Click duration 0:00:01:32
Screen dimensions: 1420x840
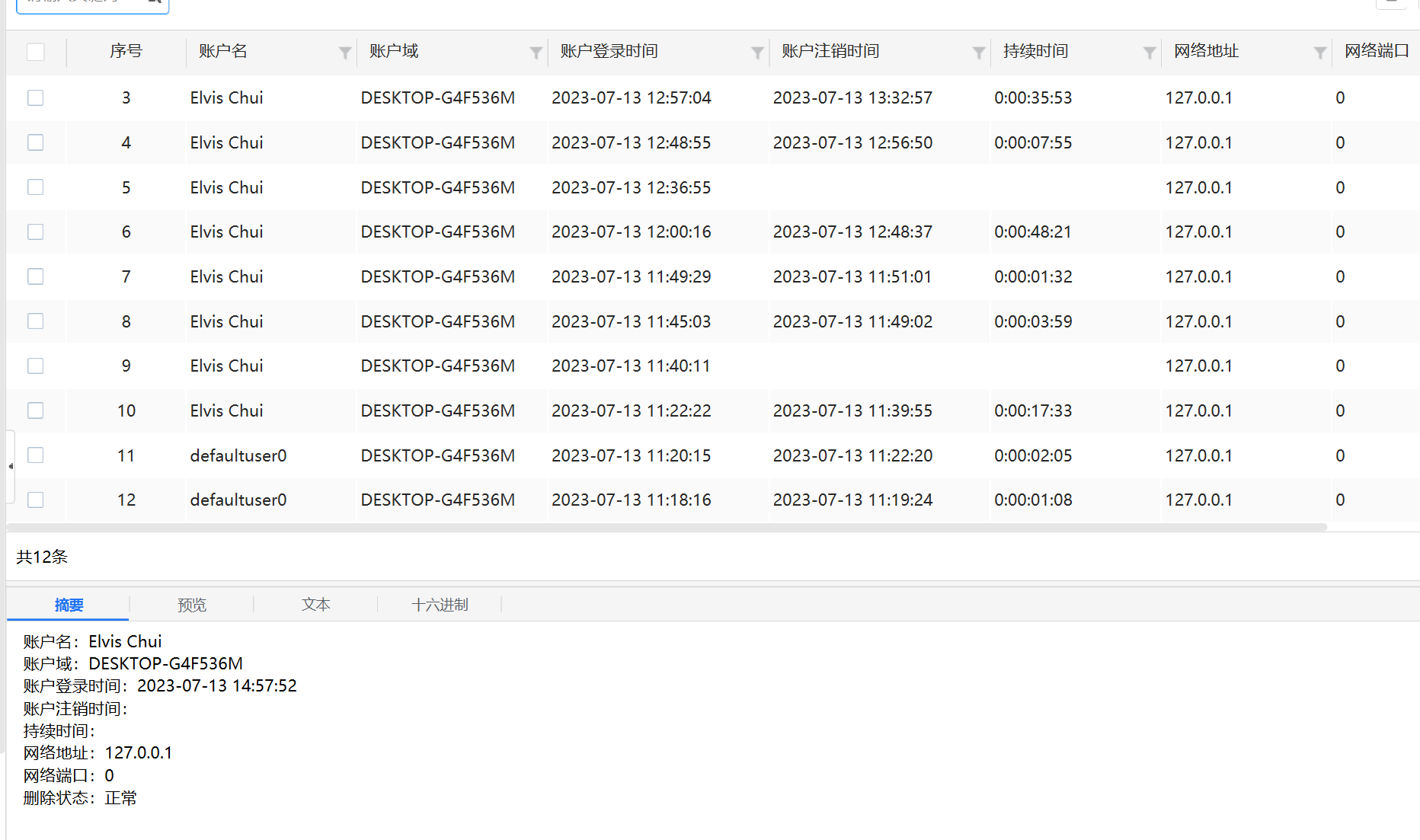(x=1033, y=276)
